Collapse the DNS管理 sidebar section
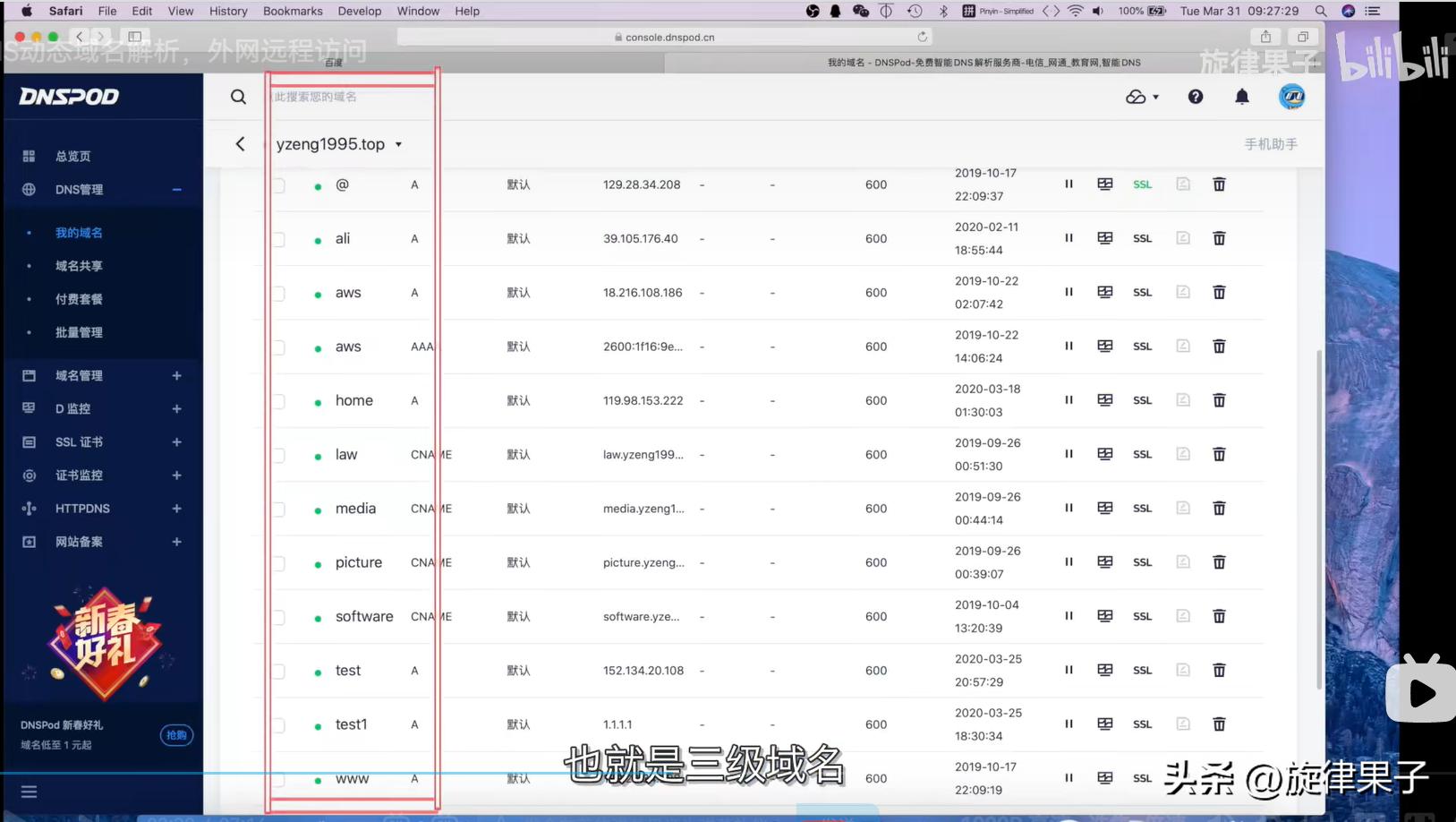 176,189
